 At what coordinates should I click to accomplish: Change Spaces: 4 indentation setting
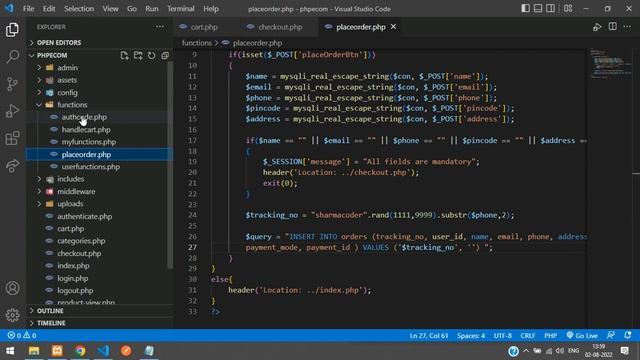(471, 336)
